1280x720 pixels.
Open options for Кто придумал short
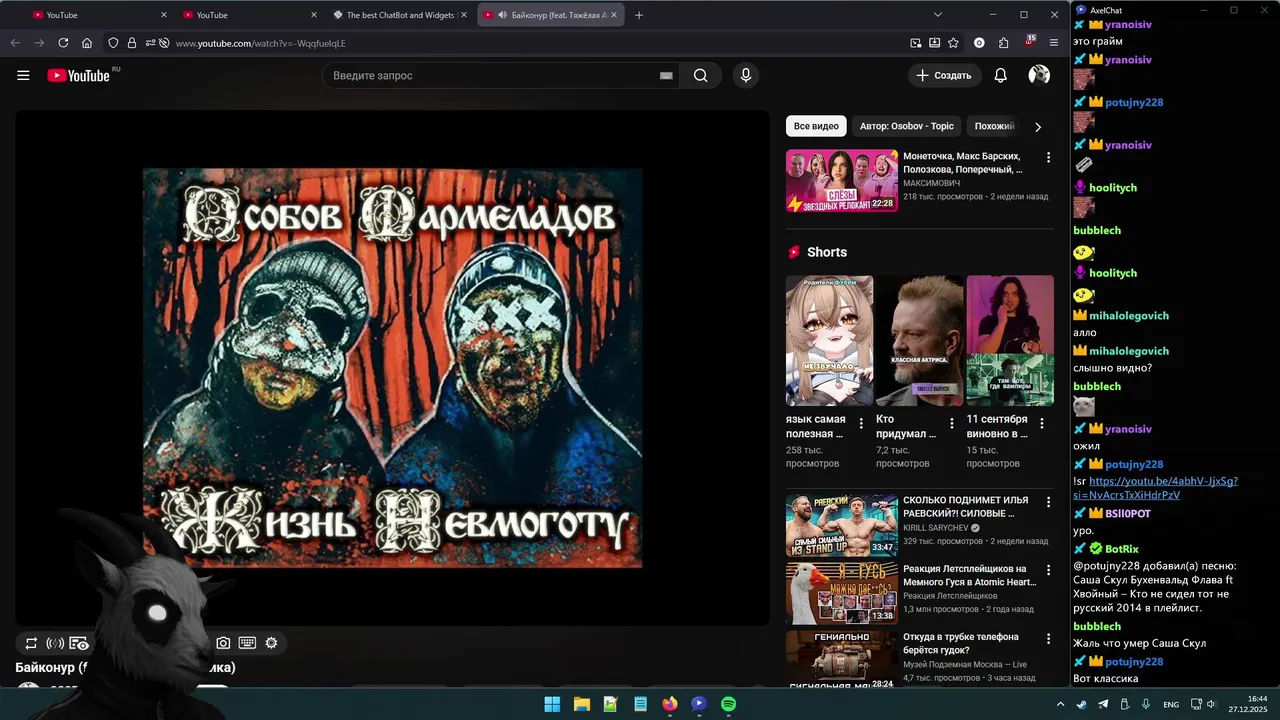coord(951,424)
